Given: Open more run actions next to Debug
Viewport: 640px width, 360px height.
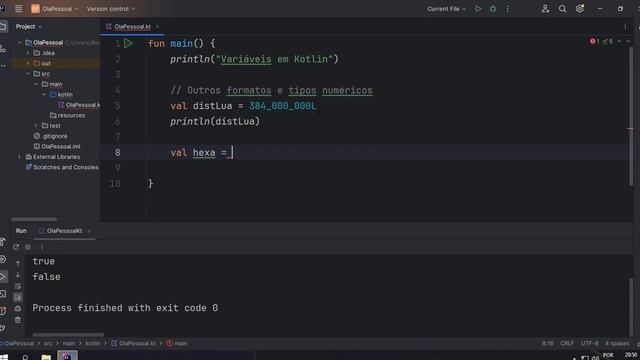Looking at the screenshot, I should click(507, 9).
